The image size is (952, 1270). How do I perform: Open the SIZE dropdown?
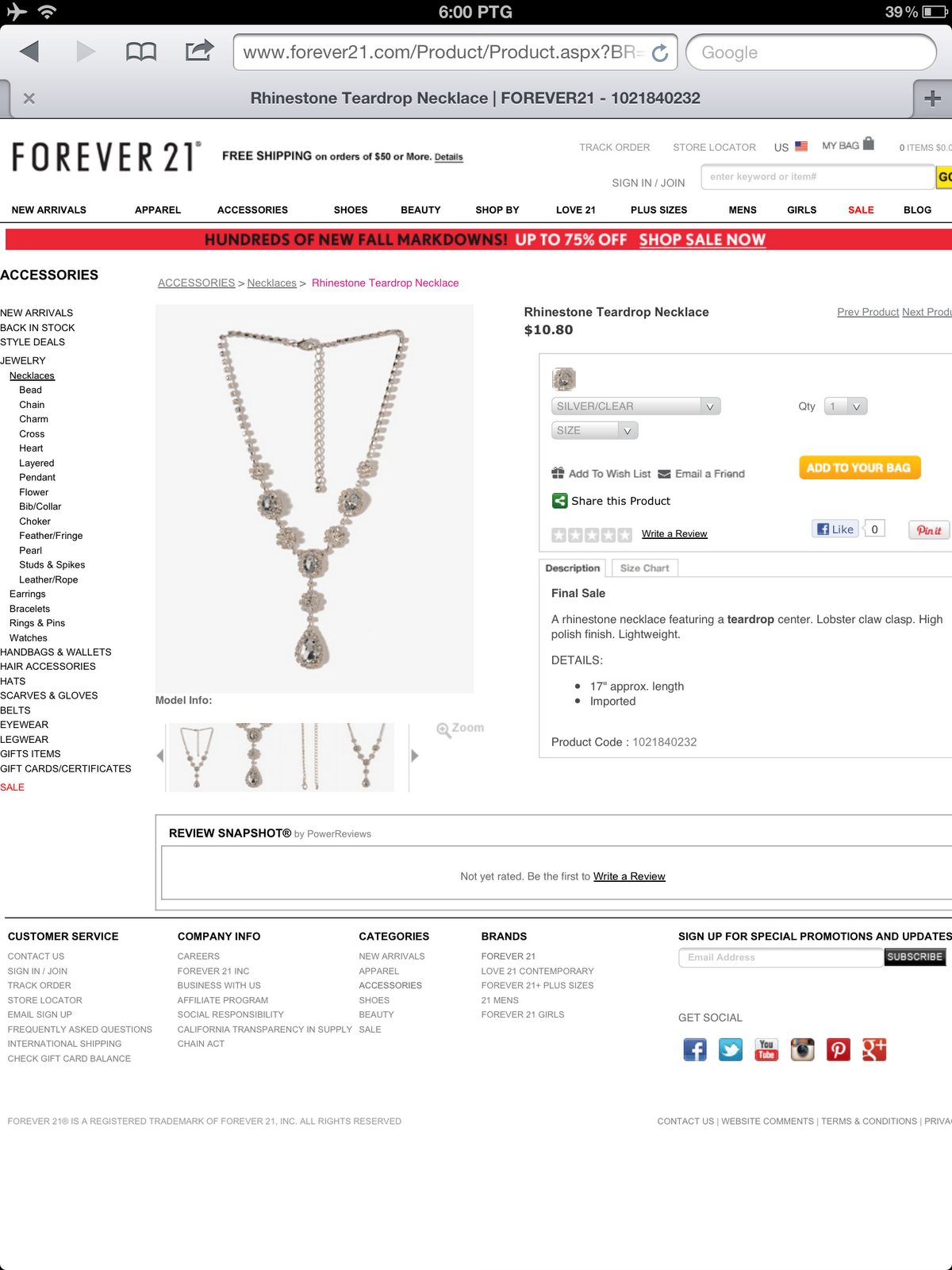pos(594,430)
